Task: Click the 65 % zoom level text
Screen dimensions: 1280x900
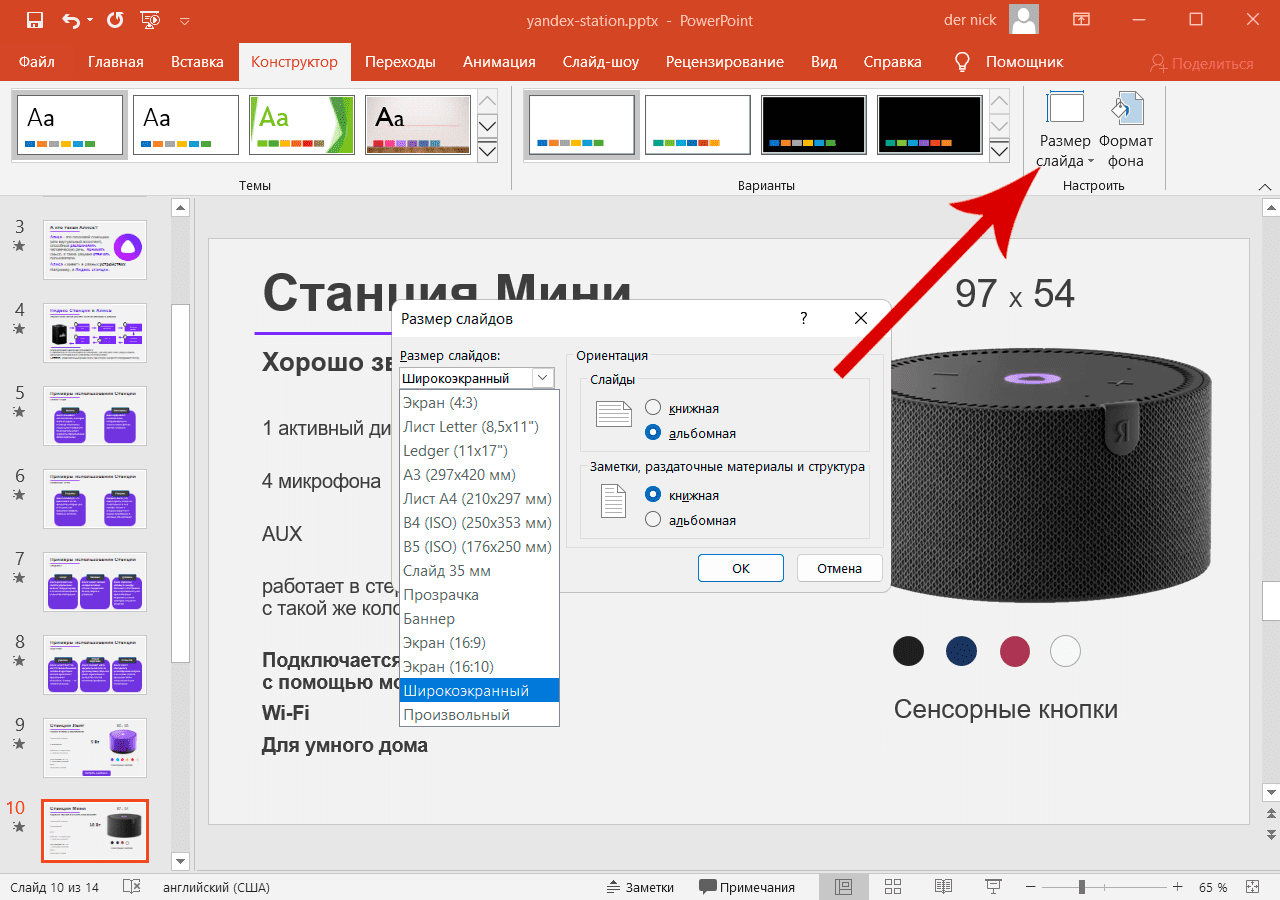Action: click(x=1213, y=887)
